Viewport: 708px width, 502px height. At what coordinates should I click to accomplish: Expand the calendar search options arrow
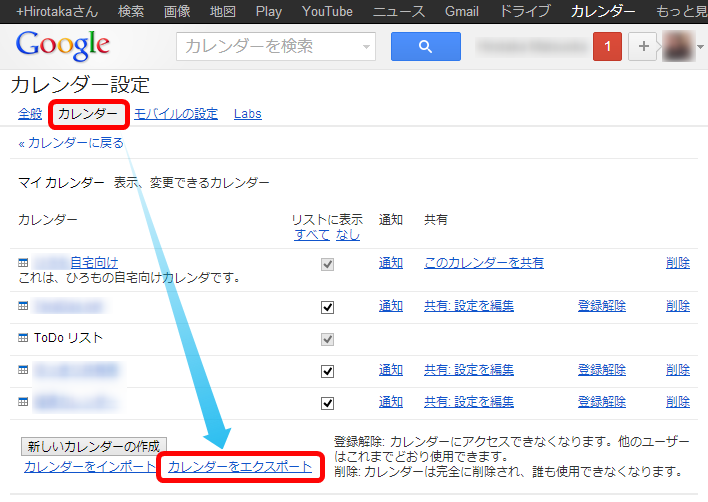pyautogui.click(x=366, y=46)
